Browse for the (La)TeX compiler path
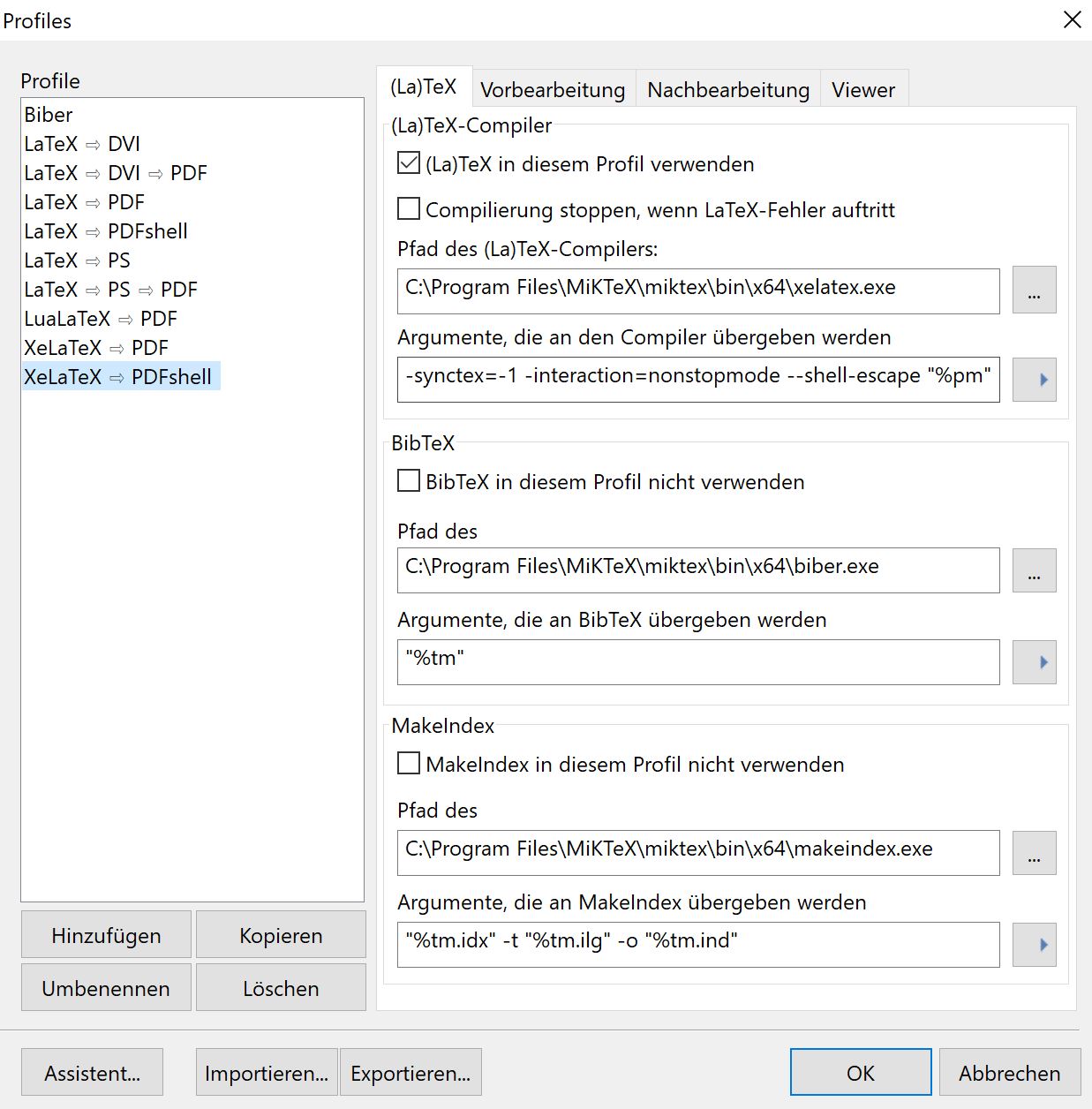 click(1034, 290)
